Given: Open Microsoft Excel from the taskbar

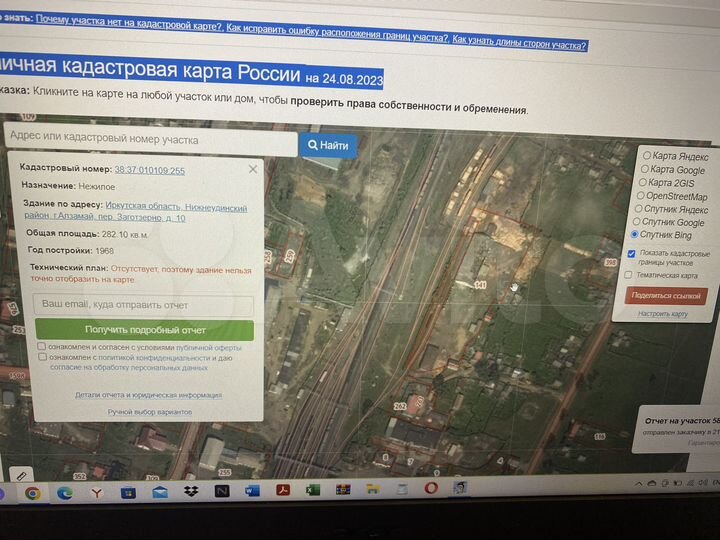Looking at the screenshot, I should (312, 491).
